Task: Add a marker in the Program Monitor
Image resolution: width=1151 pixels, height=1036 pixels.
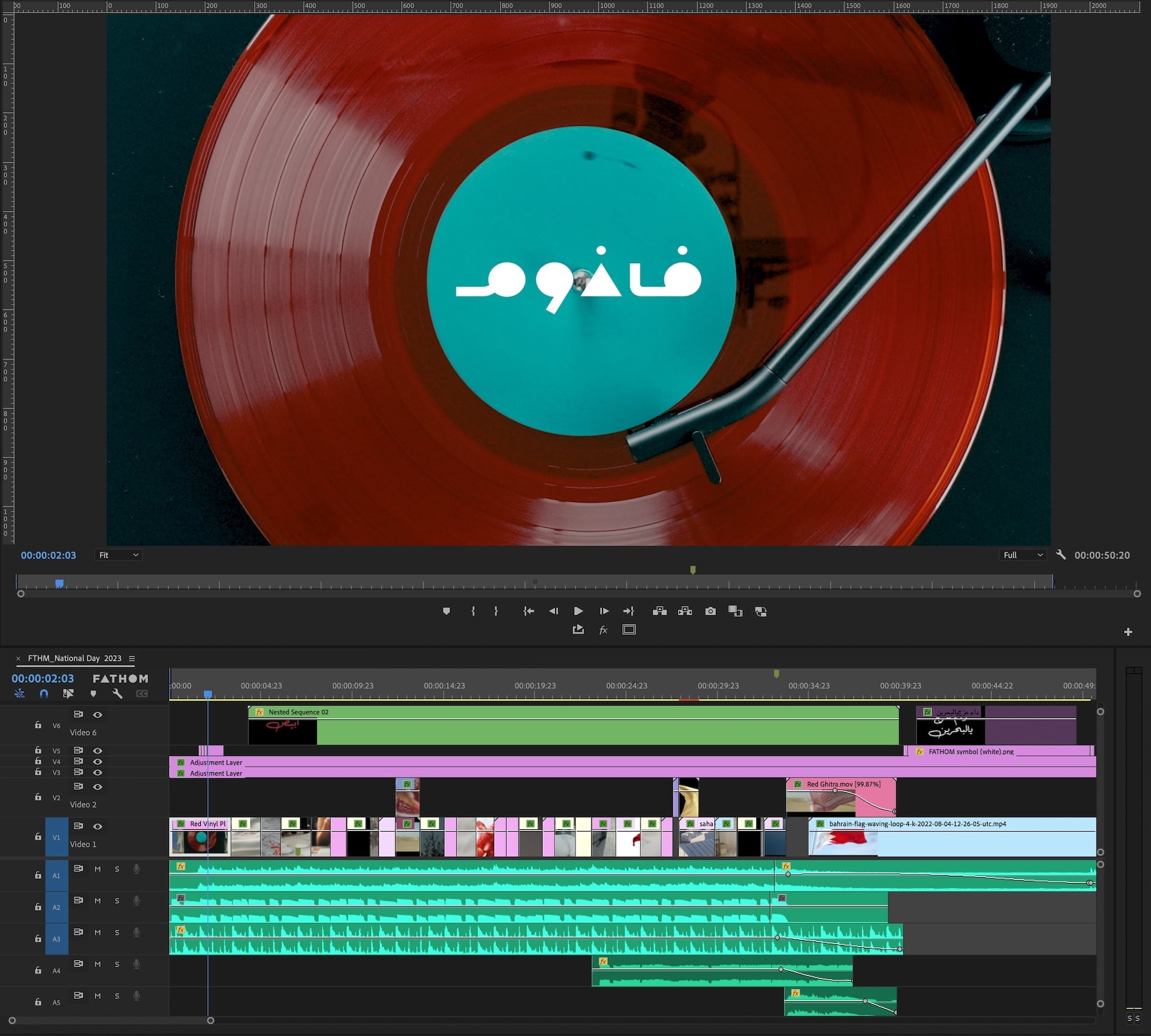Action: pyautogui.click(x=446, y=611)
